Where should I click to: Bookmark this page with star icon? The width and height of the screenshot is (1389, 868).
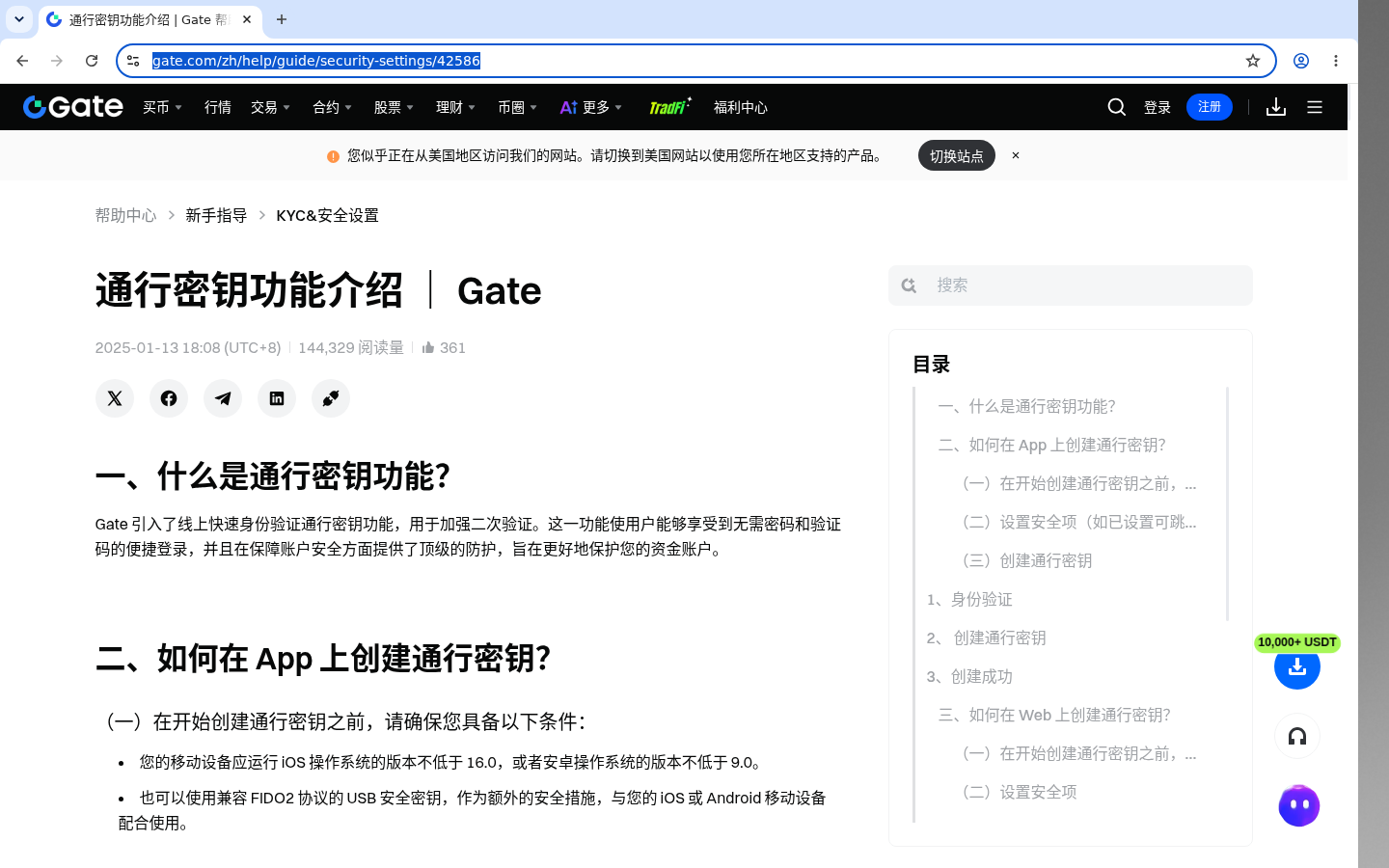point(1253,61)
